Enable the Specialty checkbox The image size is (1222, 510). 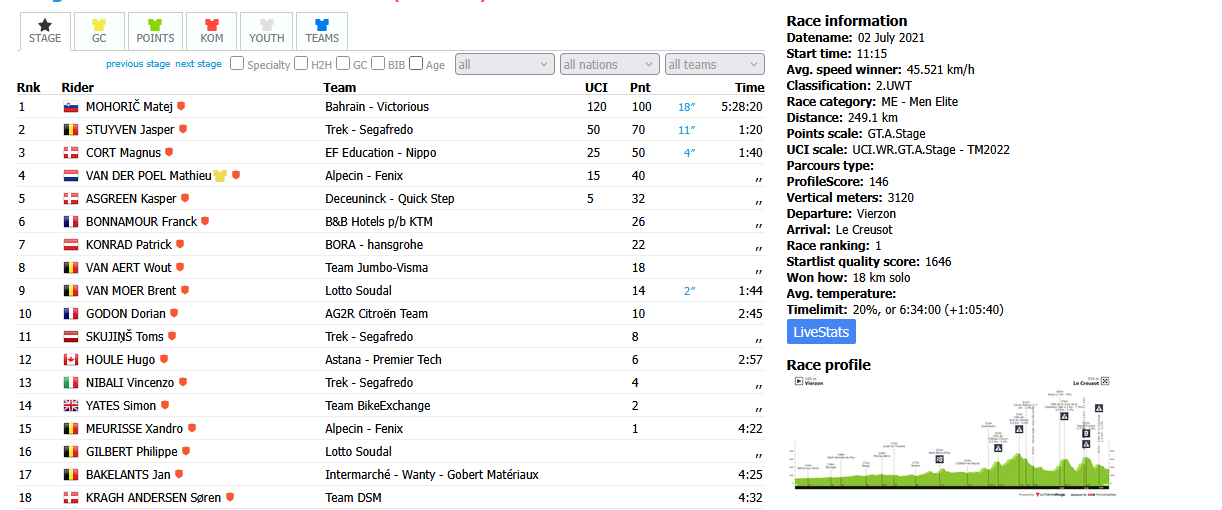click(237, 64)
